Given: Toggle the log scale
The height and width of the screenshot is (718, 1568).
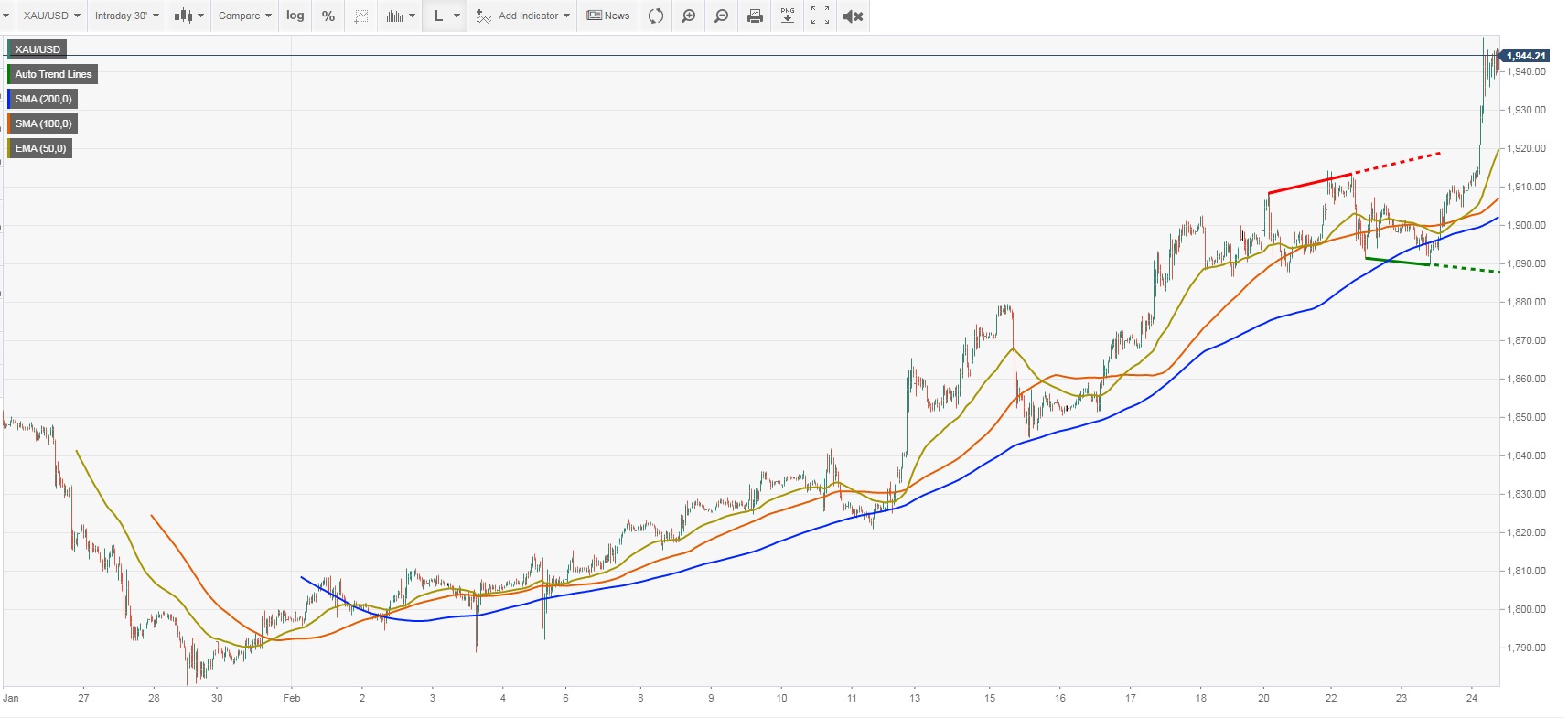Looking at the screenshot, I should point(295,16).
